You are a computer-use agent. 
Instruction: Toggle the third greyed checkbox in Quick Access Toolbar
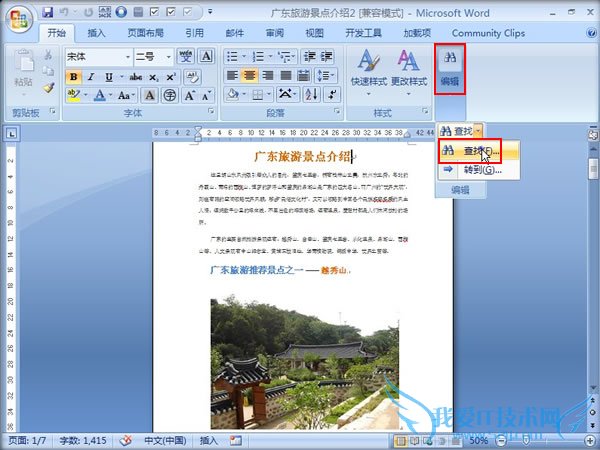[188, 12]
